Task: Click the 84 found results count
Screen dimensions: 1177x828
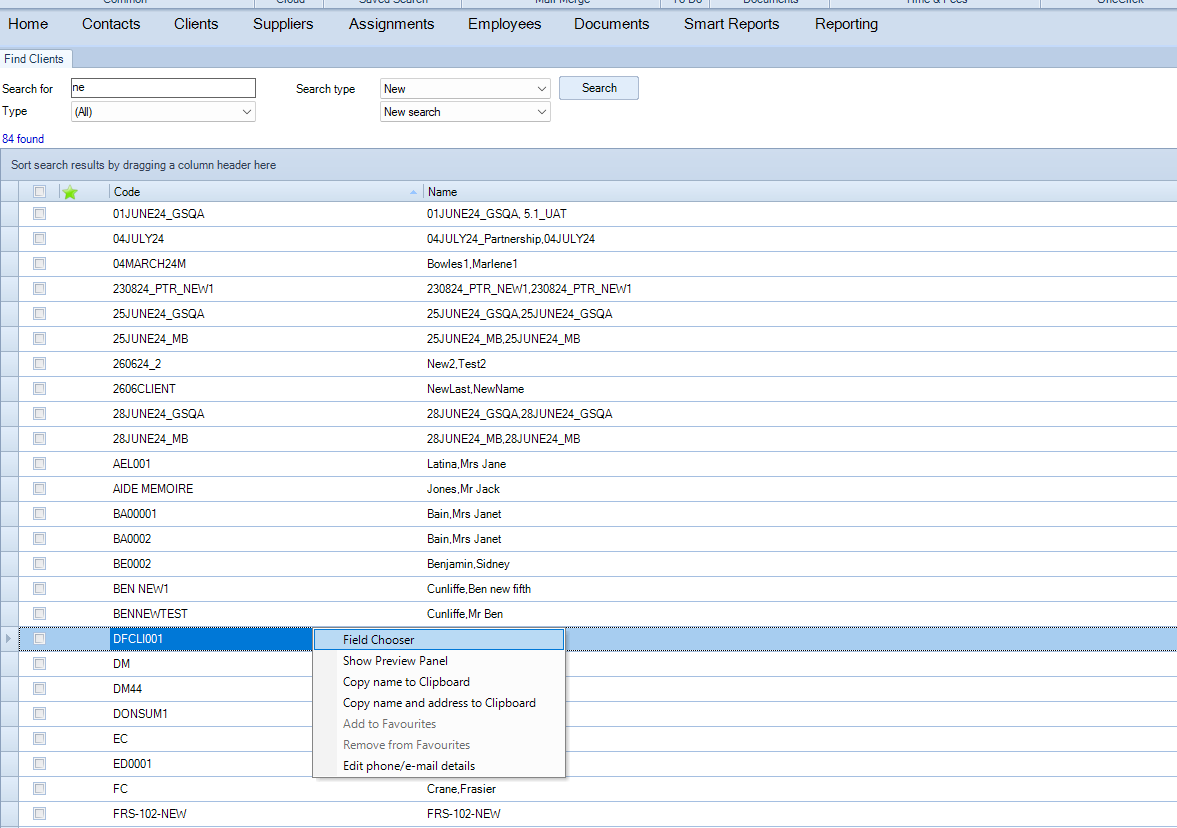Action: click(x=23, y=139)
